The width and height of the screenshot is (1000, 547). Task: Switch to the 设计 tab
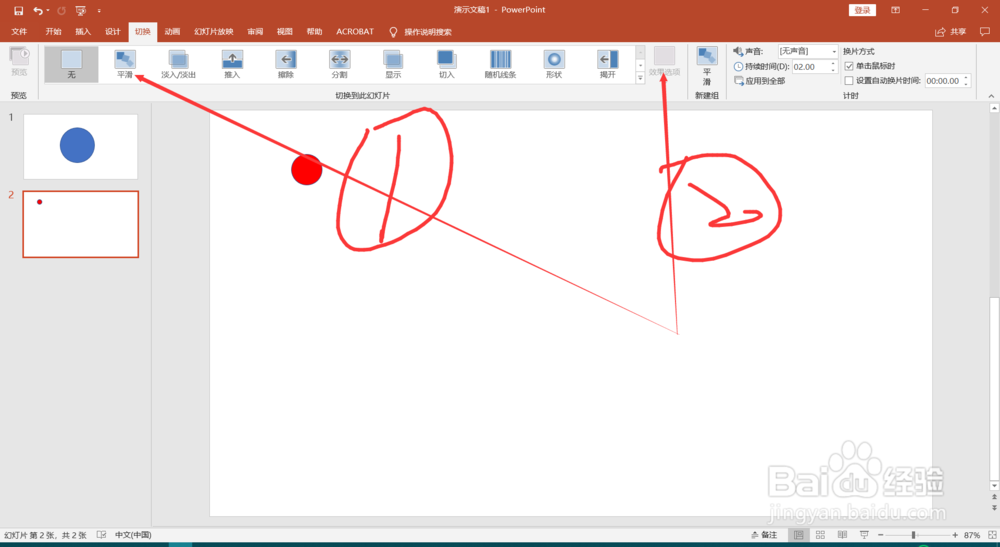[x=112, y=31]
